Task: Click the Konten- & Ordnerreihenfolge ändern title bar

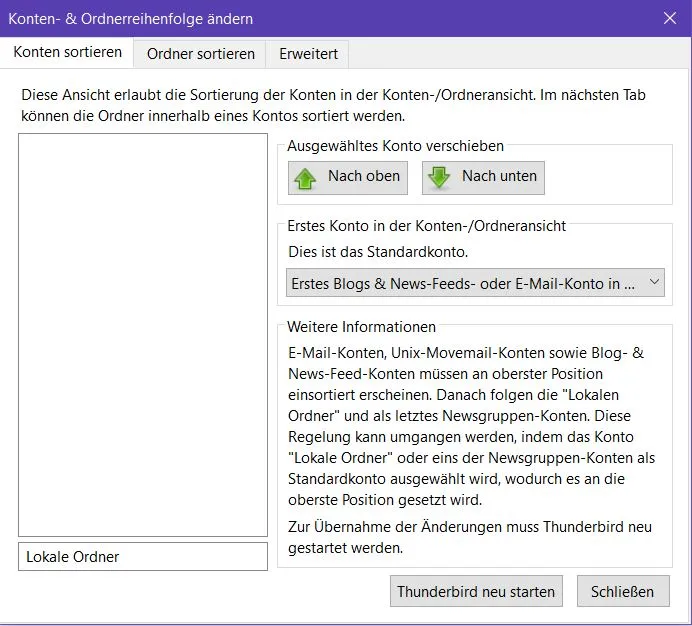Action: click(131, 19)
